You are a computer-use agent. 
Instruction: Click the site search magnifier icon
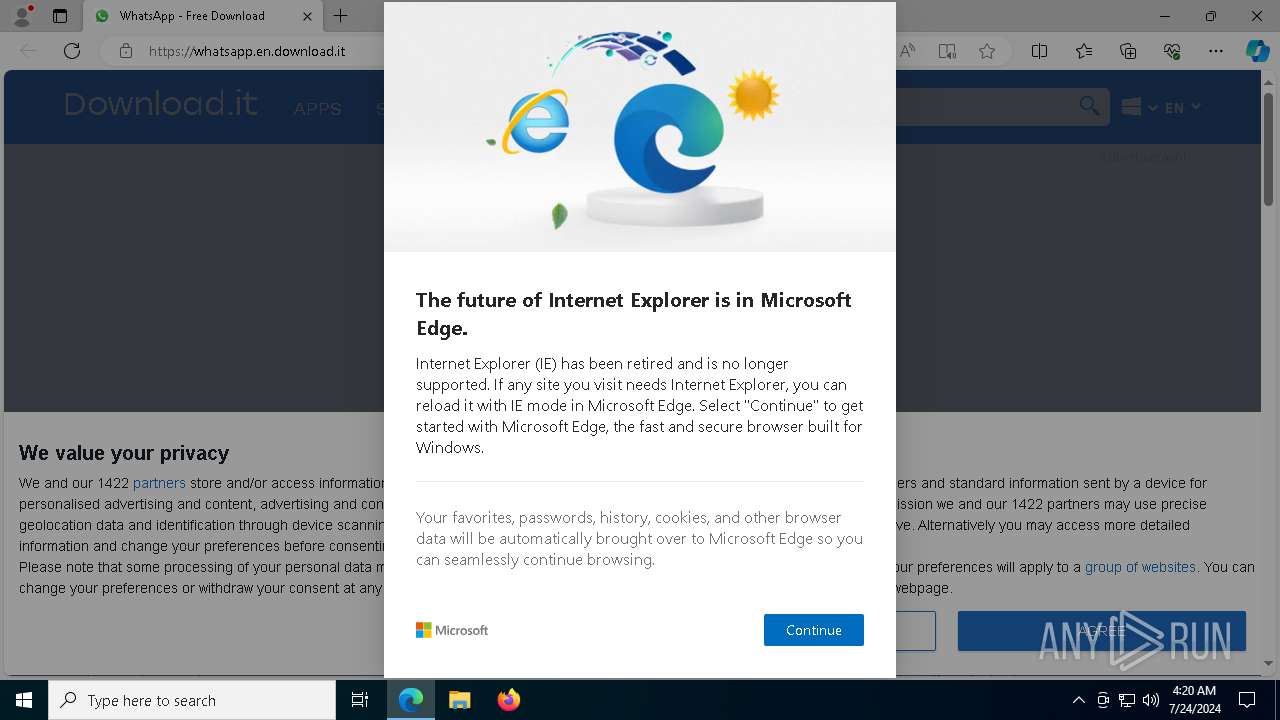(x=1089, y=106)
